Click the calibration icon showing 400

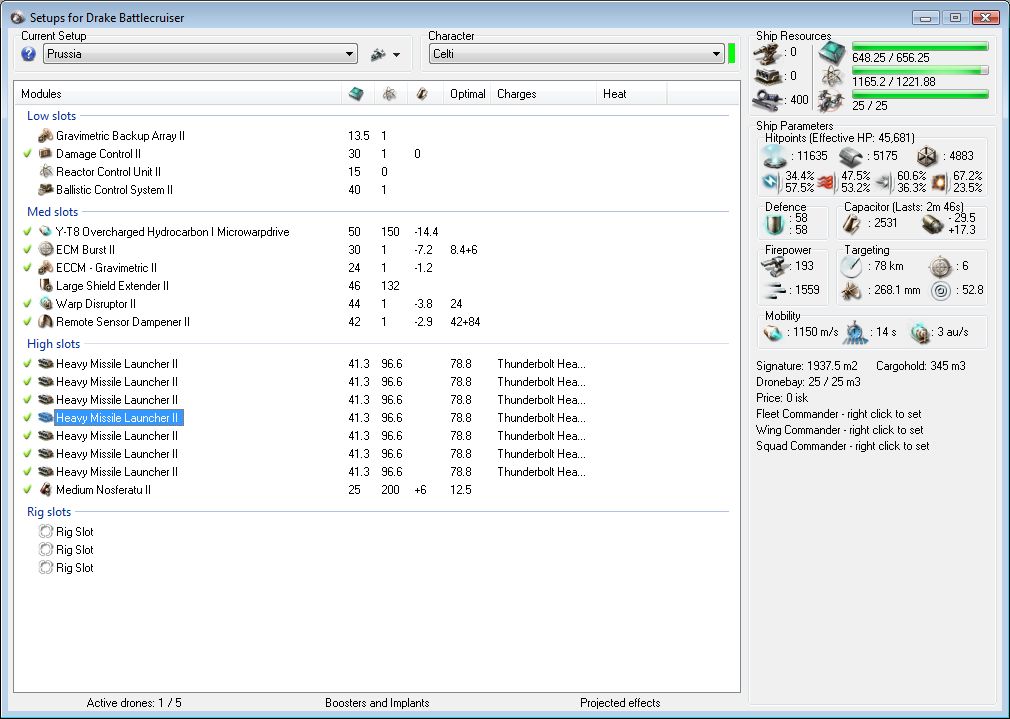pyautogui.click(x=768, y=101)
